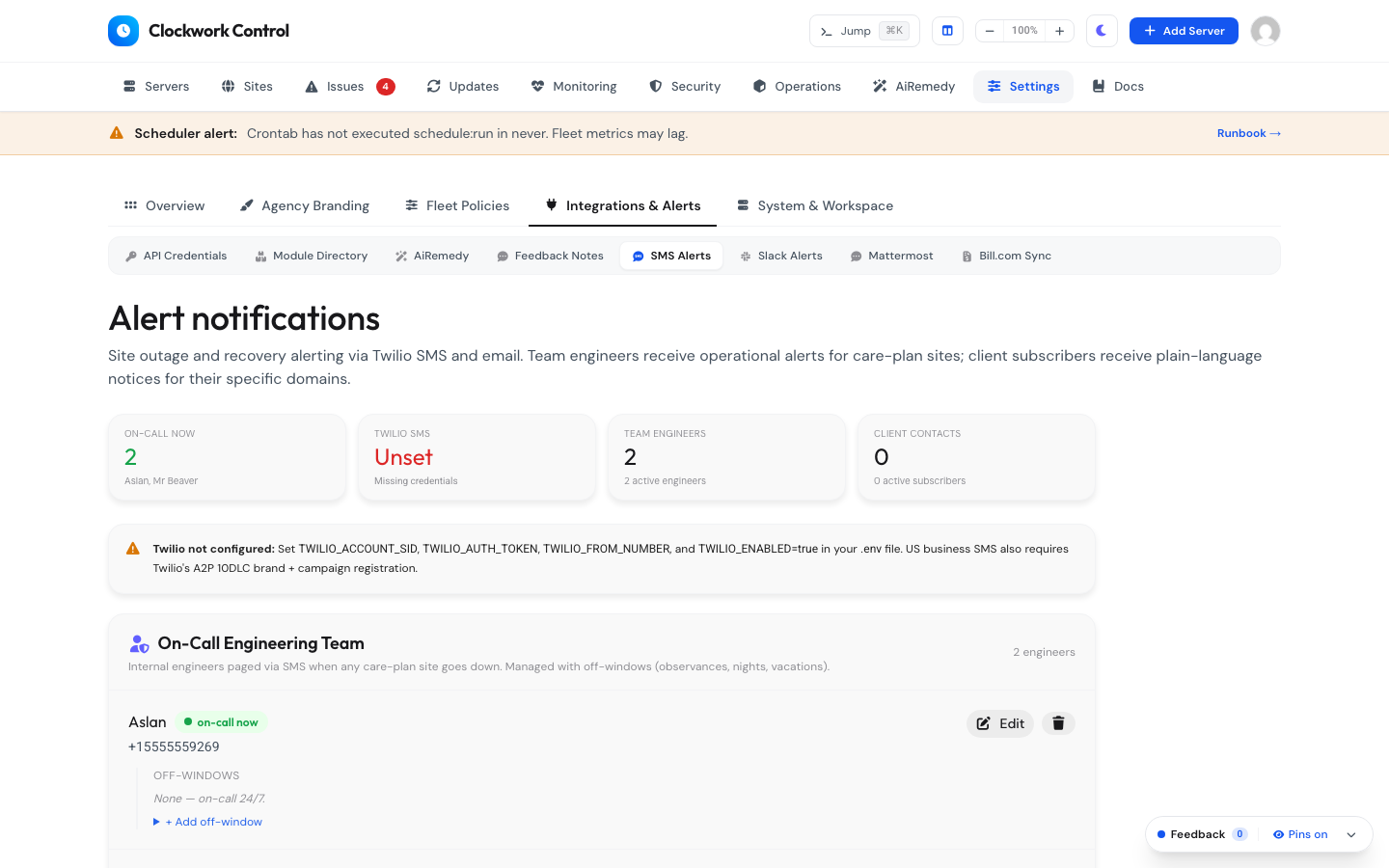1389x868 pixels.
Task: Follow the Runbook link in alert
Action: pos(1249,133)
